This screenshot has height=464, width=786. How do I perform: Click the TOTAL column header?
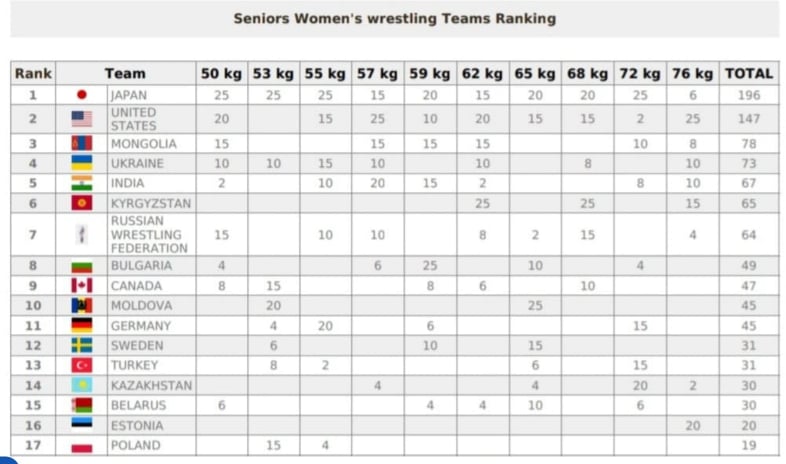(749, 74)
